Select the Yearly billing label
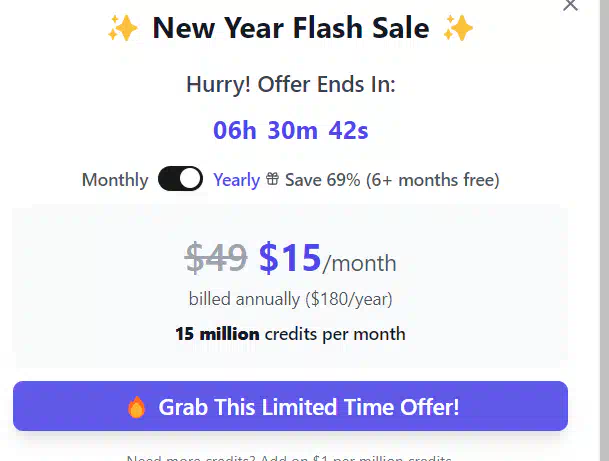The image size is (609, 461). (236, 180)
